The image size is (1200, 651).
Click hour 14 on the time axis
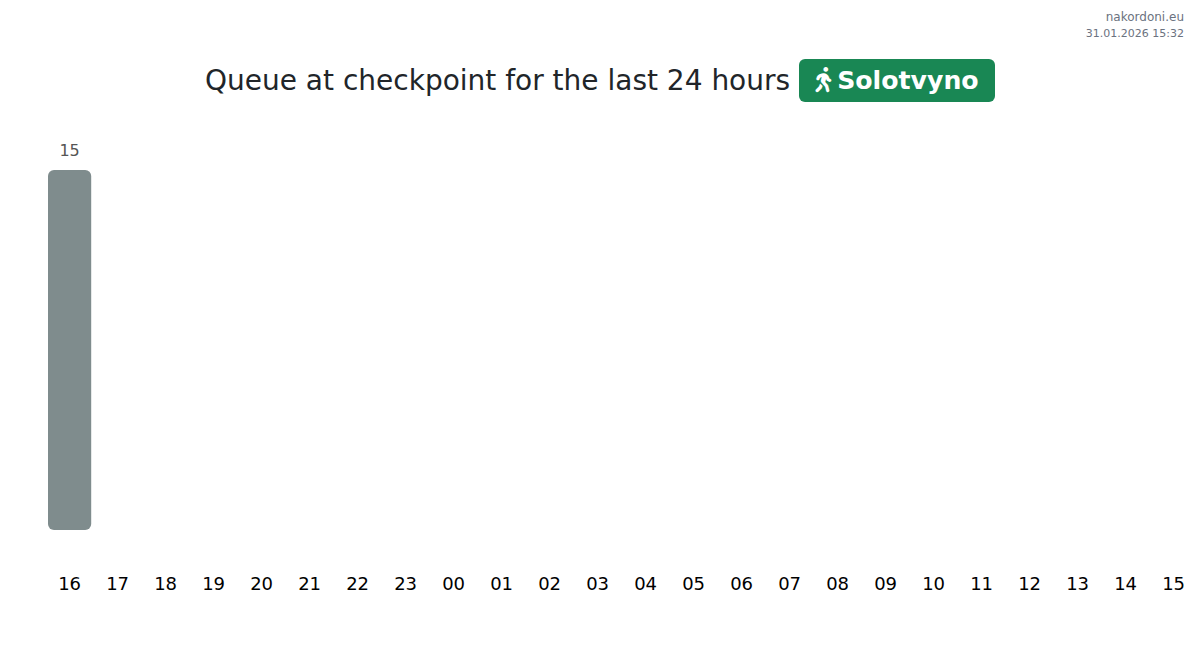pyautogui.click(x=1125, y=584)
